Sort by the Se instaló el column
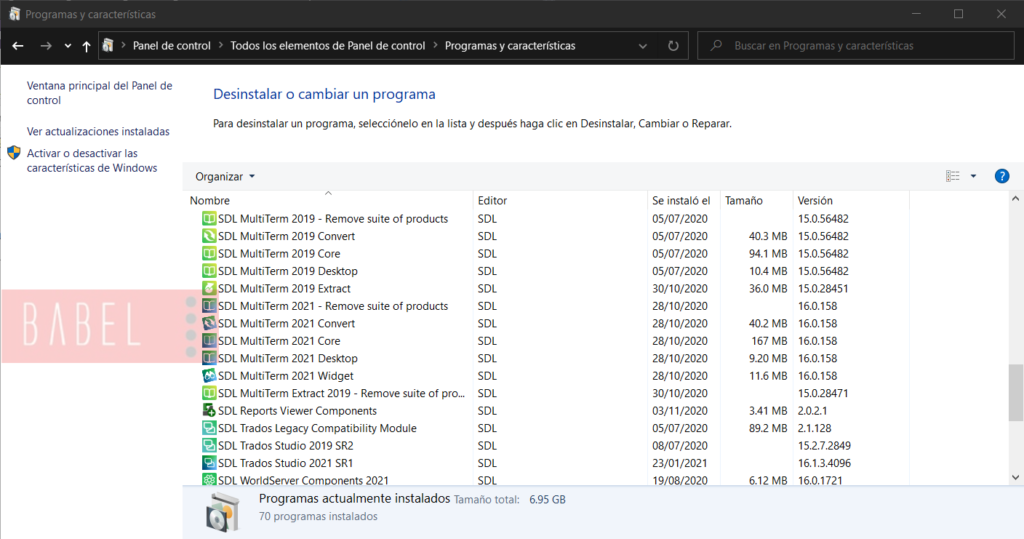This screenshot has width=1024, height=539. tap(680, 201)
